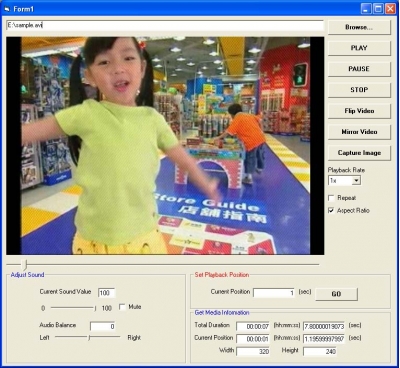Uncheck the Aspect Ratio option

(331, 211)
